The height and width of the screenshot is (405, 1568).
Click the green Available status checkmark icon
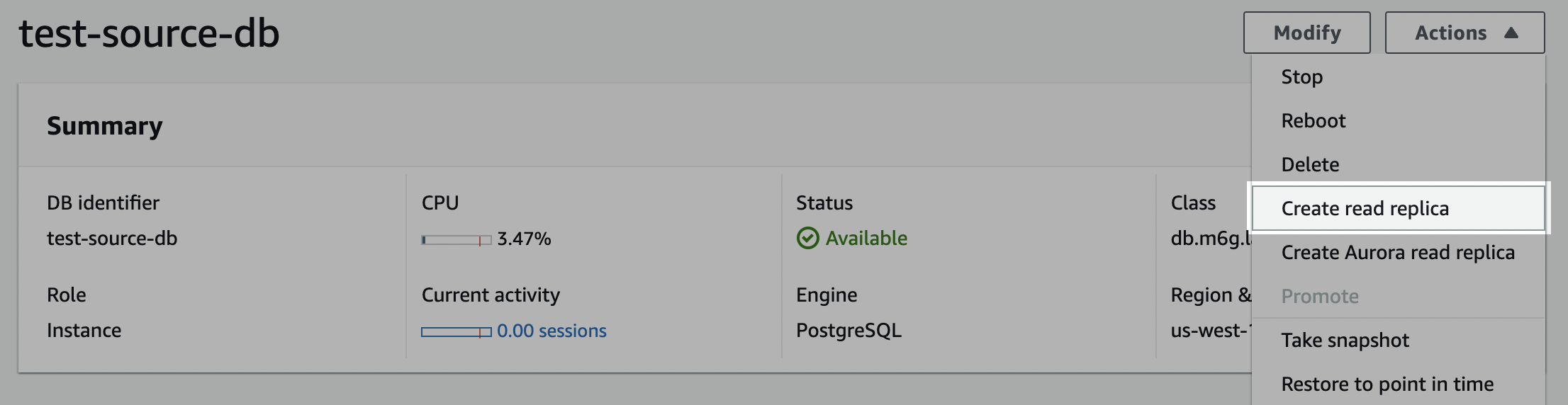[807, 239]
